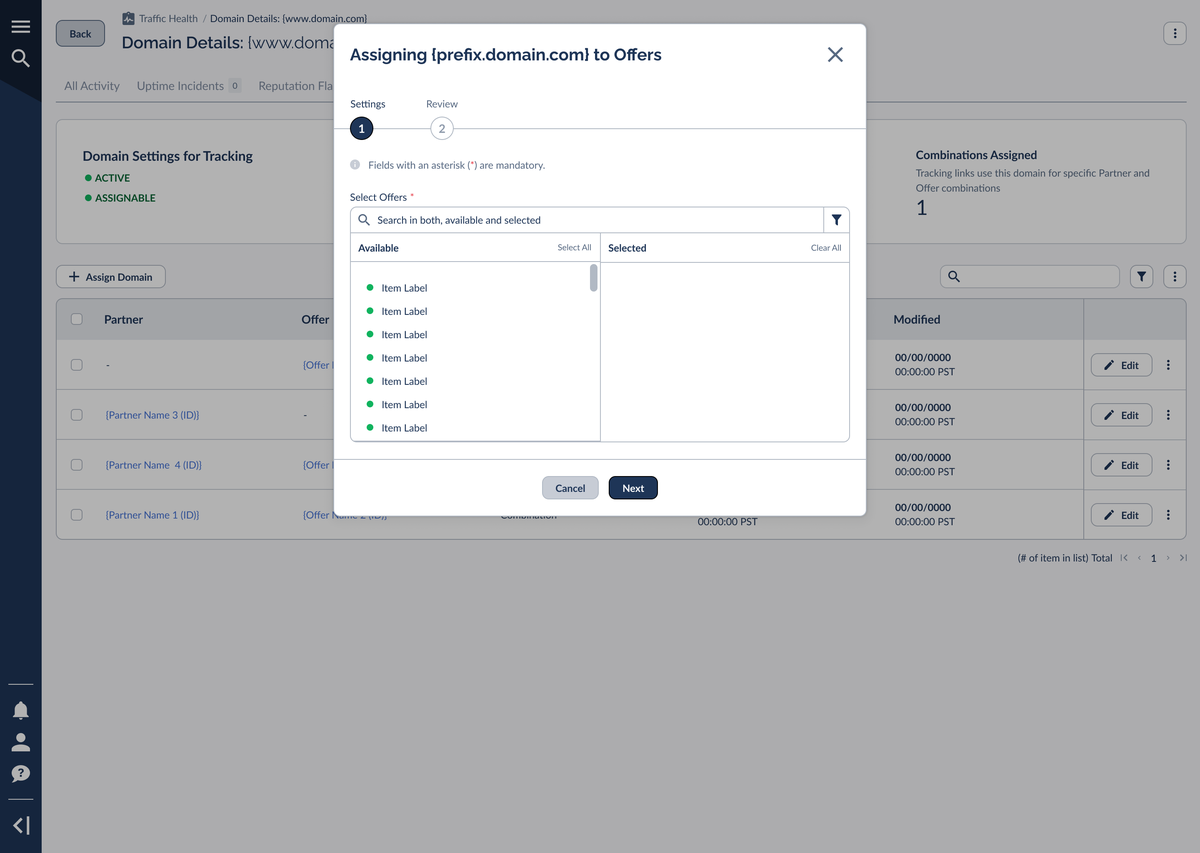
Task: Edit the first table row
Action: click(1121, 365)
